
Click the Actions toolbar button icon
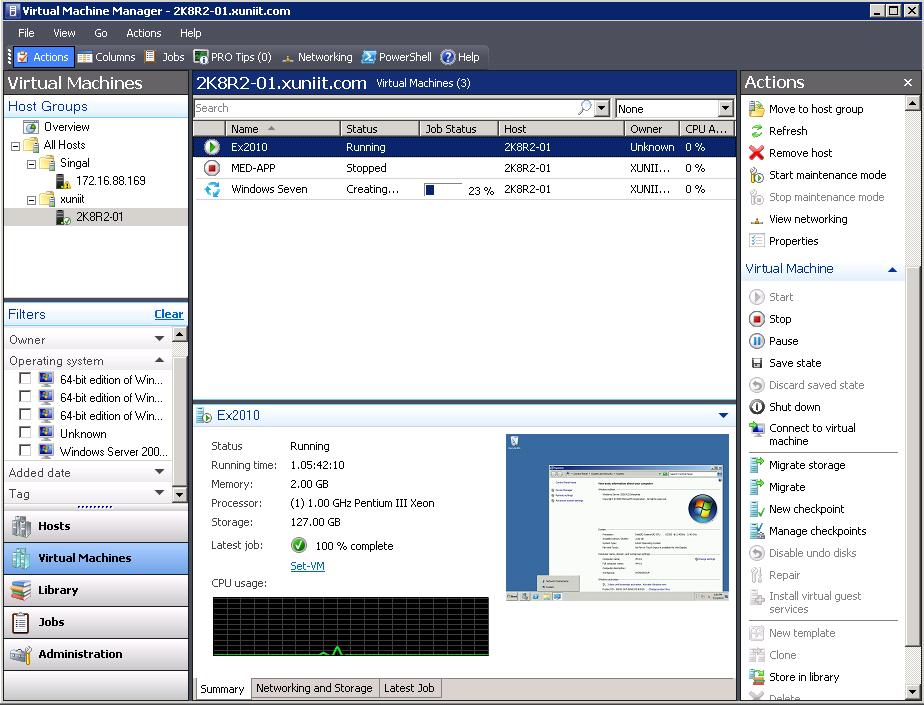coord(22,57)
